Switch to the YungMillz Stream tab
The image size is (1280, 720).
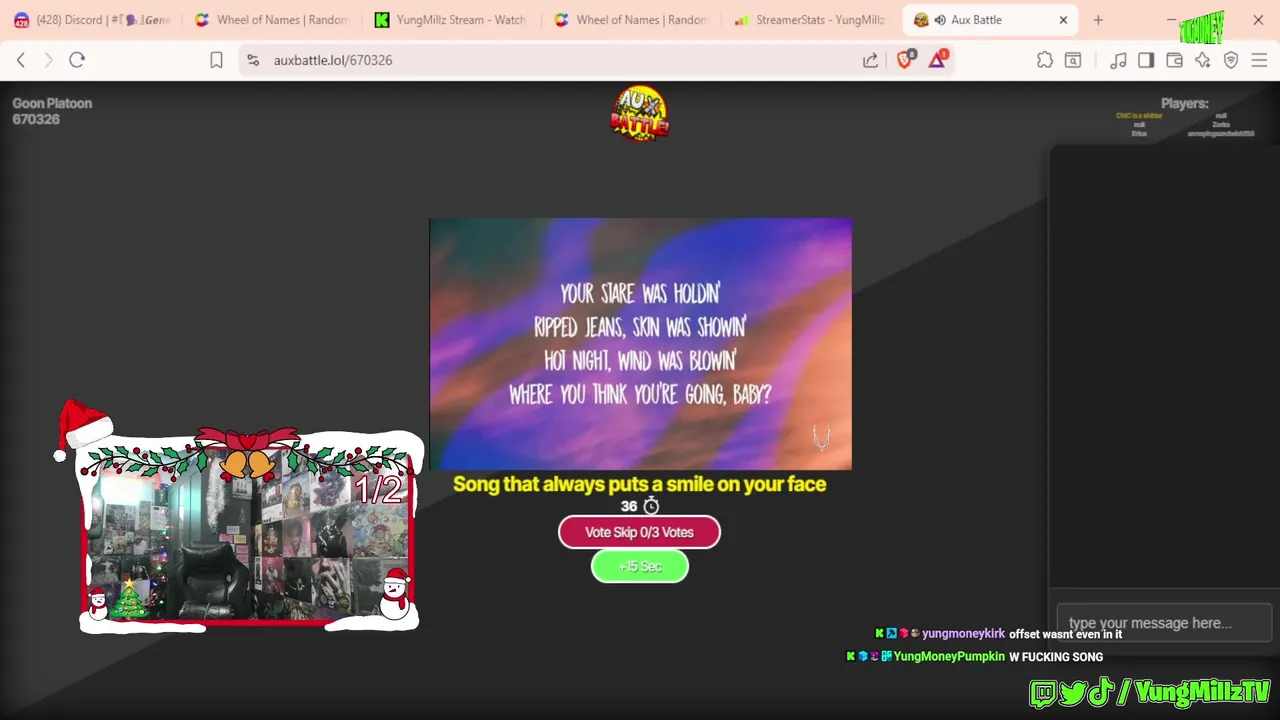click(451, 20)
